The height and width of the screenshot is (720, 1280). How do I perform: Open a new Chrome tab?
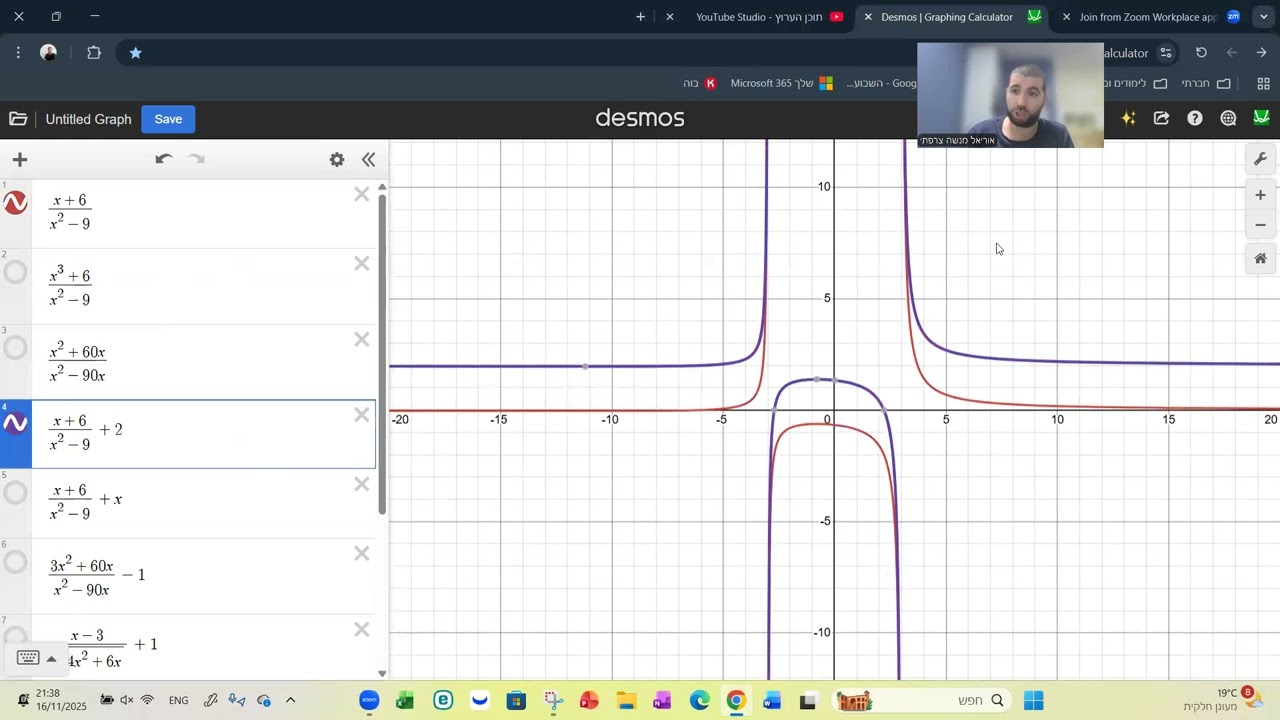pos(640,17)
